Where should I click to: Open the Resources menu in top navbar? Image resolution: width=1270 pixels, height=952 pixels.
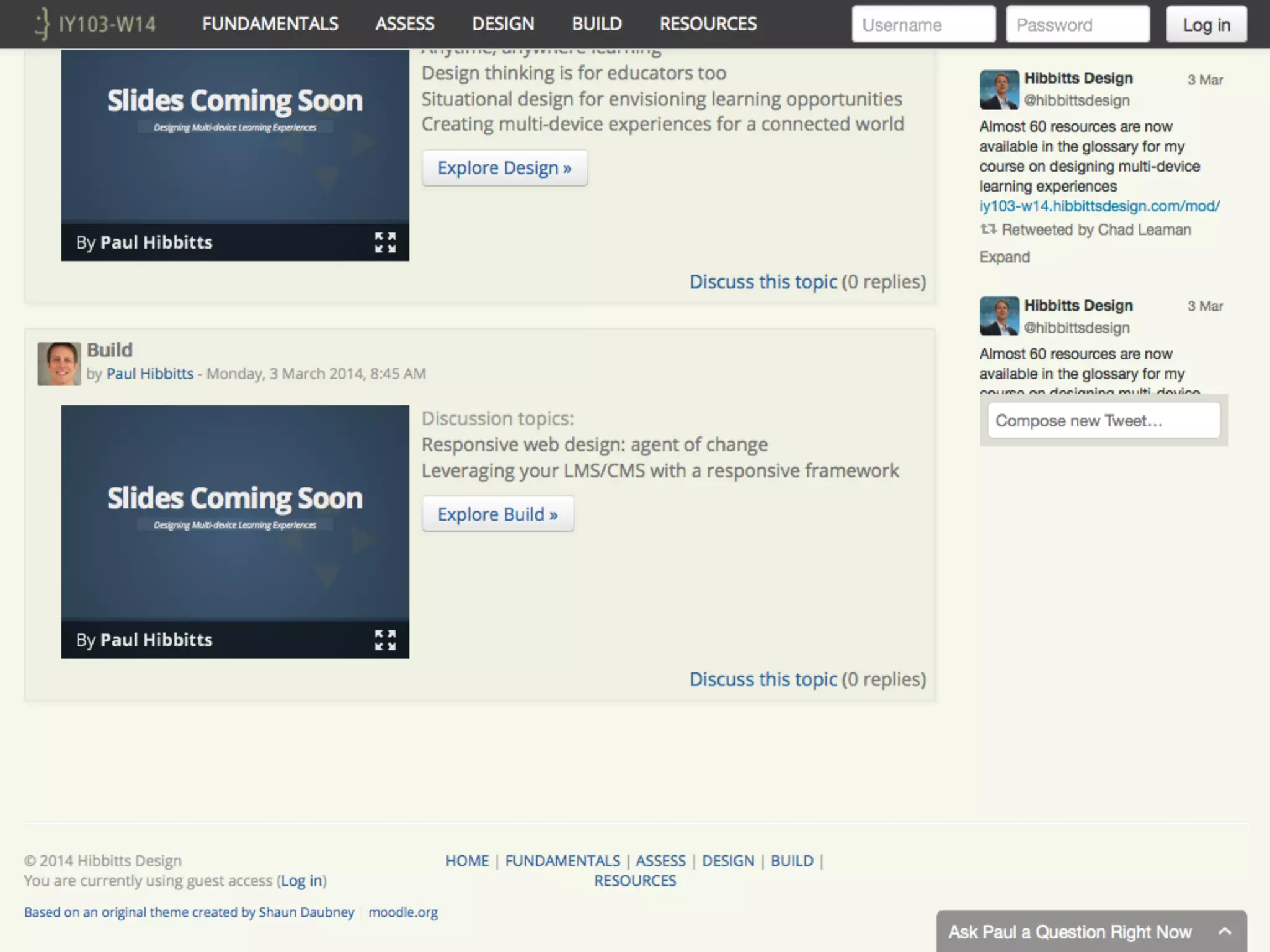tap(708, 24)
